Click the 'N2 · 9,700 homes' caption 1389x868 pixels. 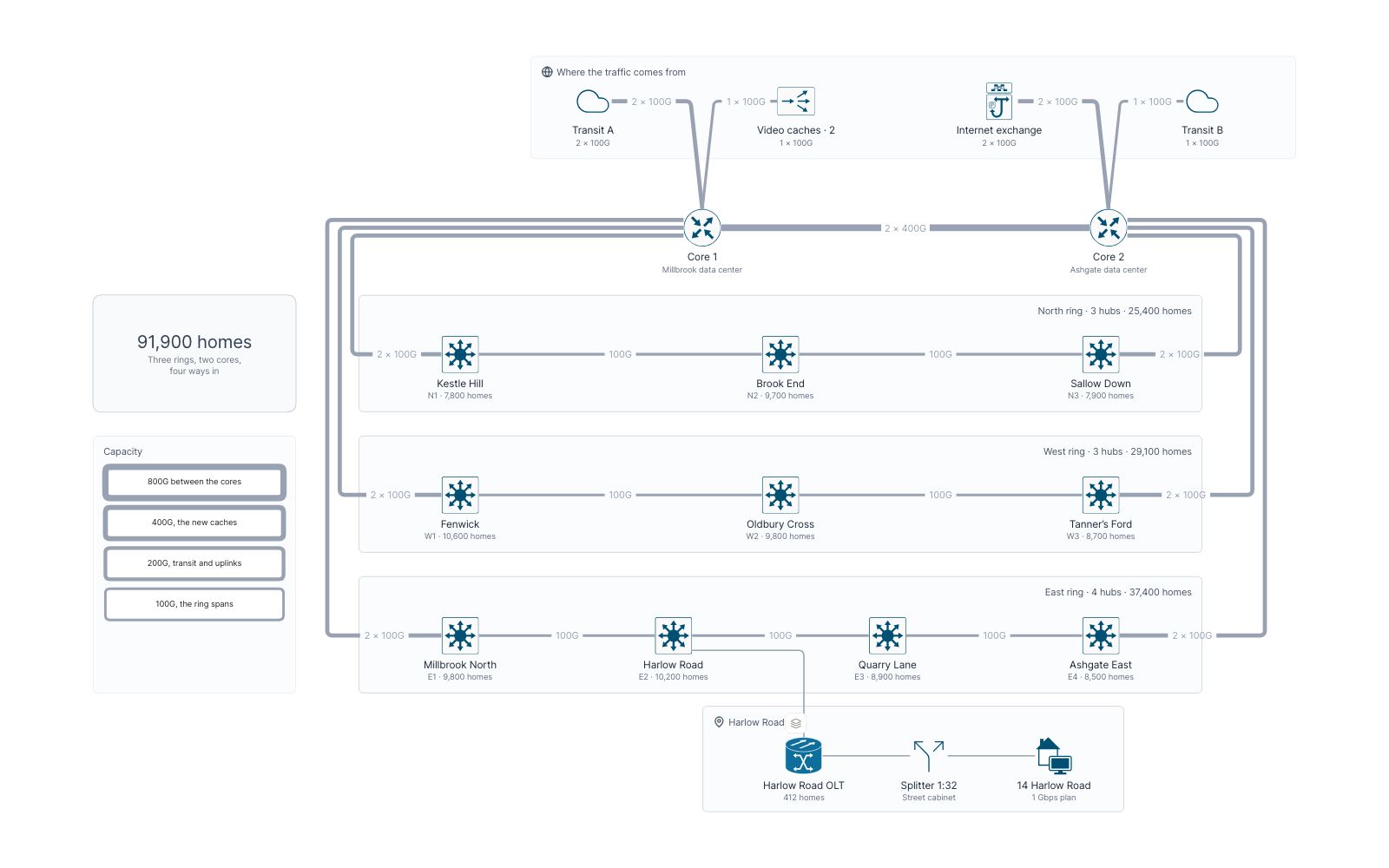pos(780,396)
